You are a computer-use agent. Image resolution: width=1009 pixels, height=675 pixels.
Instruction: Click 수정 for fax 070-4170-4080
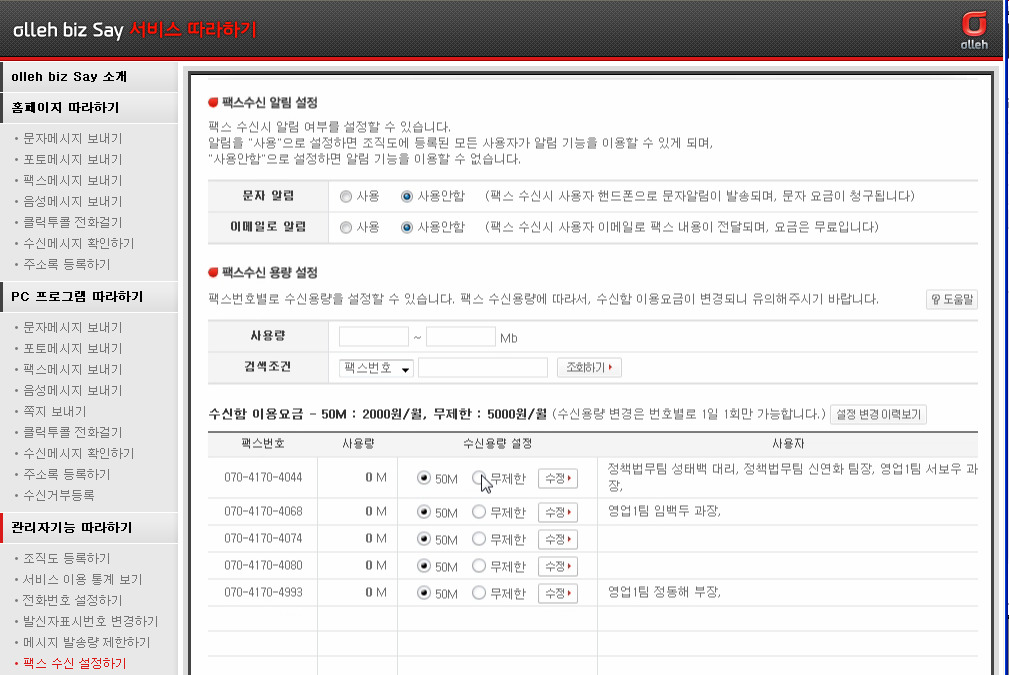coord(558,566)
